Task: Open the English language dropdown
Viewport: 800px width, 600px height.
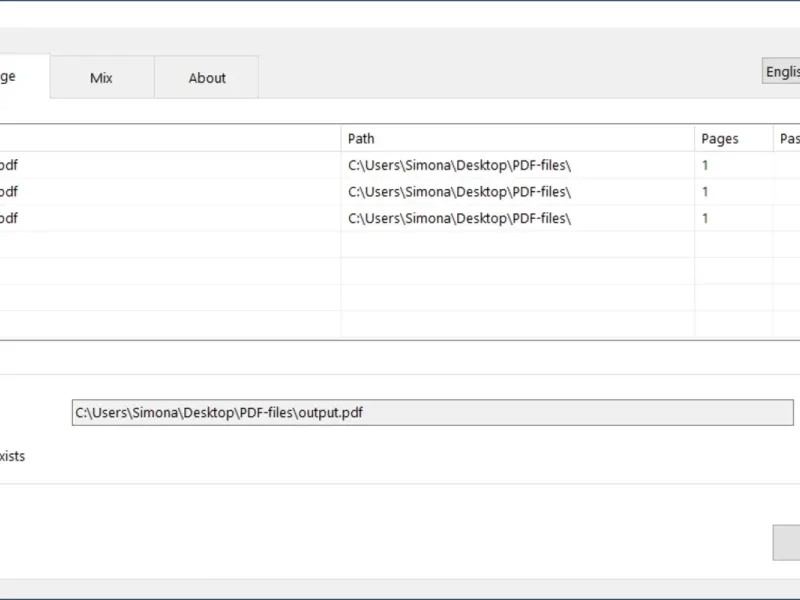Action: click(x=782, y=72)
